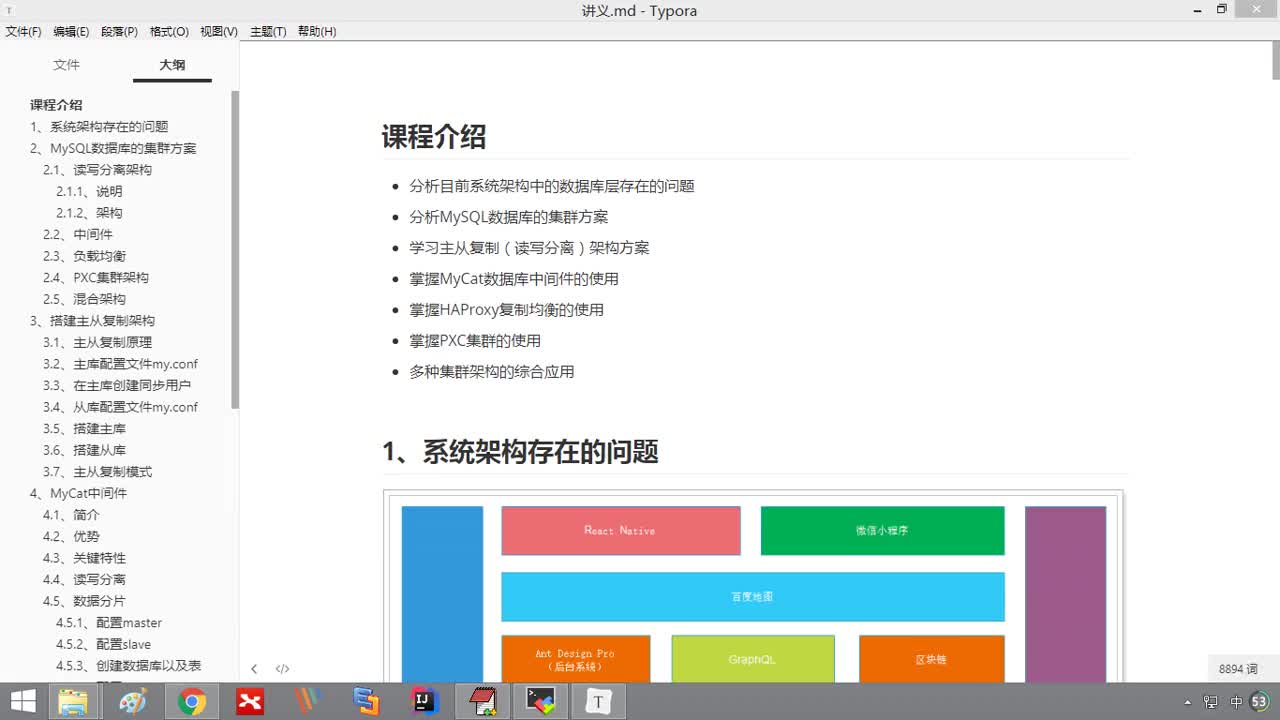Click the architecture diagram image
This screenshot has width=1280, height=720.
tap(753, 587)
